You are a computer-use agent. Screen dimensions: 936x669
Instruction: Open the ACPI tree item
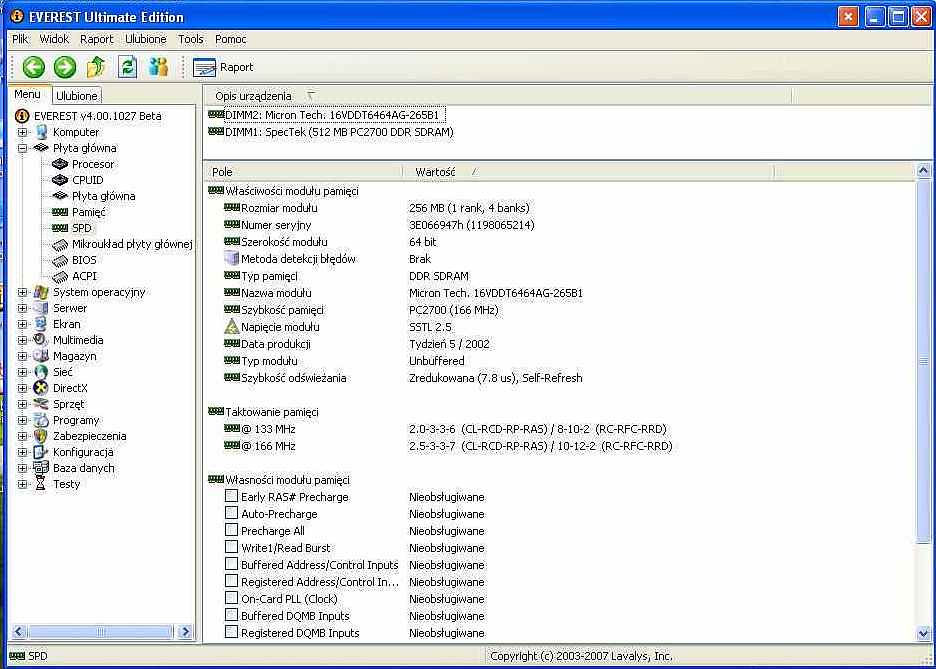[x=84, y=276]
